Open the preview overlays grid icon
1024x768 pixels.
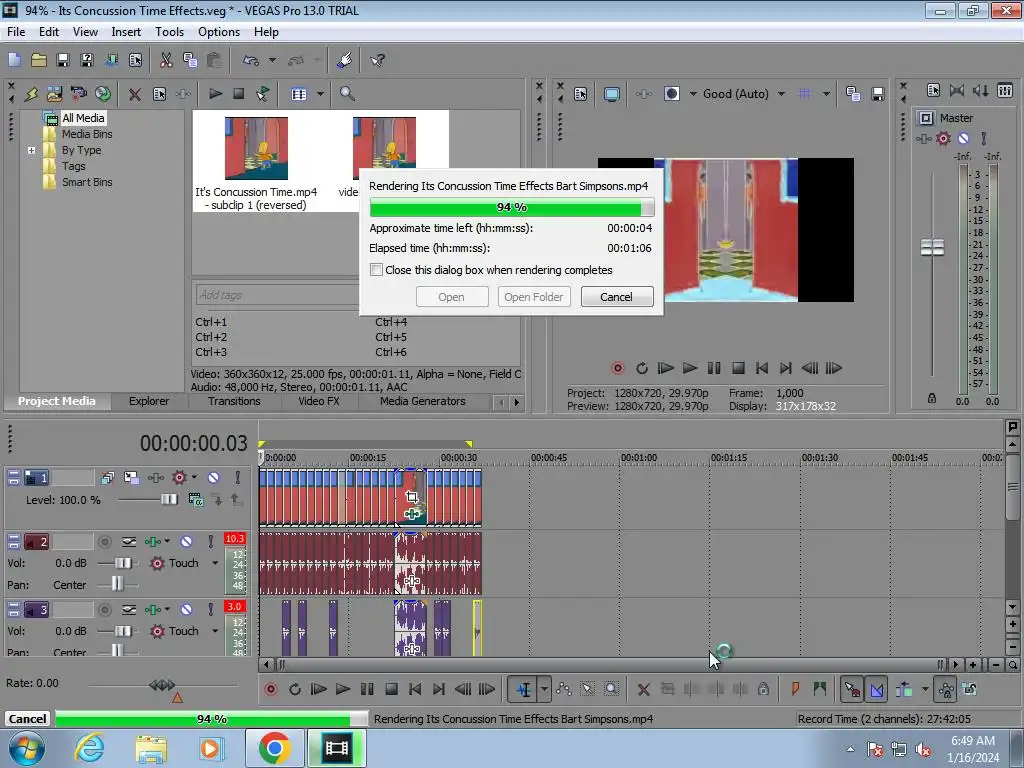805,94
